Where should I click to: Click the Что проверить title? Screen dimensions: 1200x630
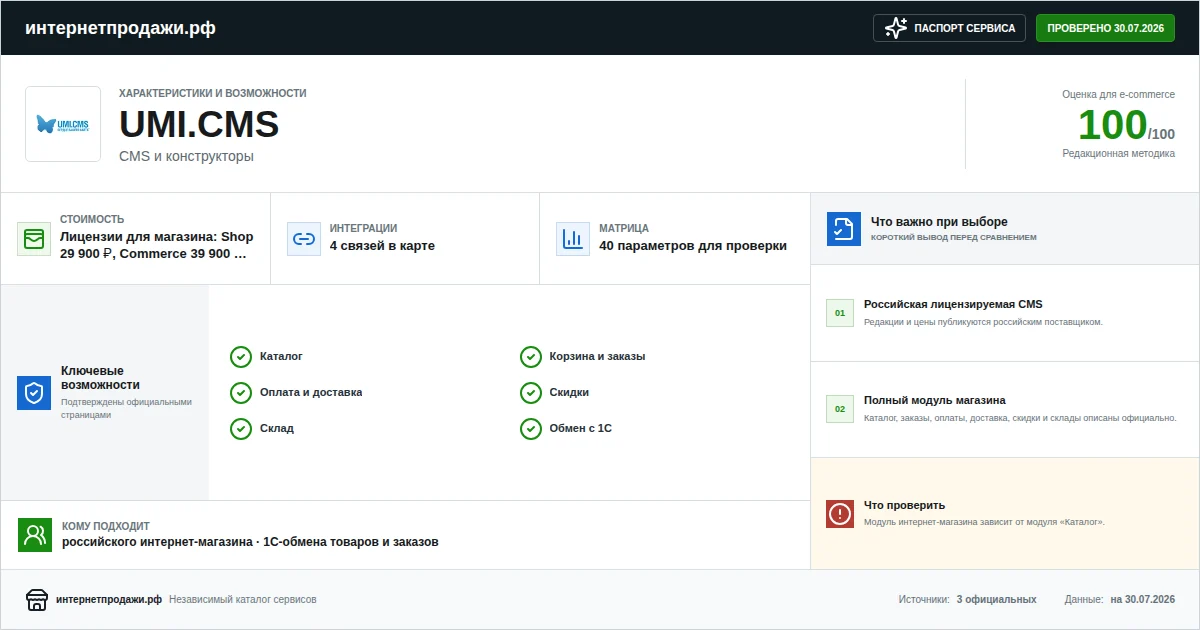[x=904, y=505]
